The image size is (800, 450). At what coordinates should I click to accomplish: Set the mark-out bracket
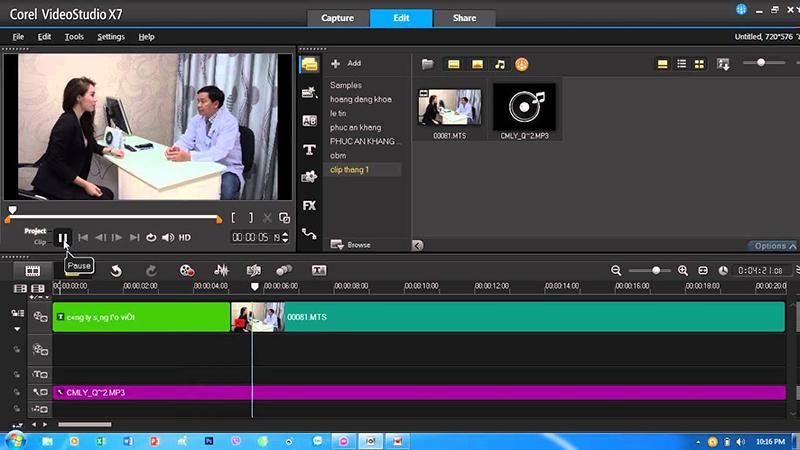(x=251, y=218)
